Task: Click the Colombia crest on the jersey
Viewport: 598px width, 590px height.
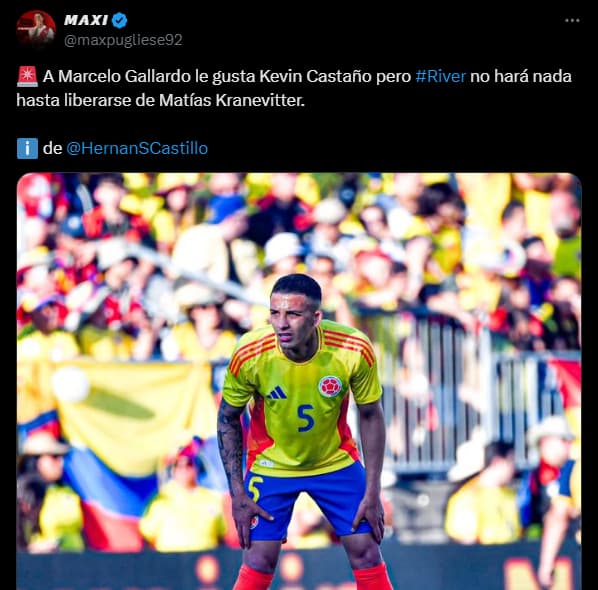Action: 330,386
